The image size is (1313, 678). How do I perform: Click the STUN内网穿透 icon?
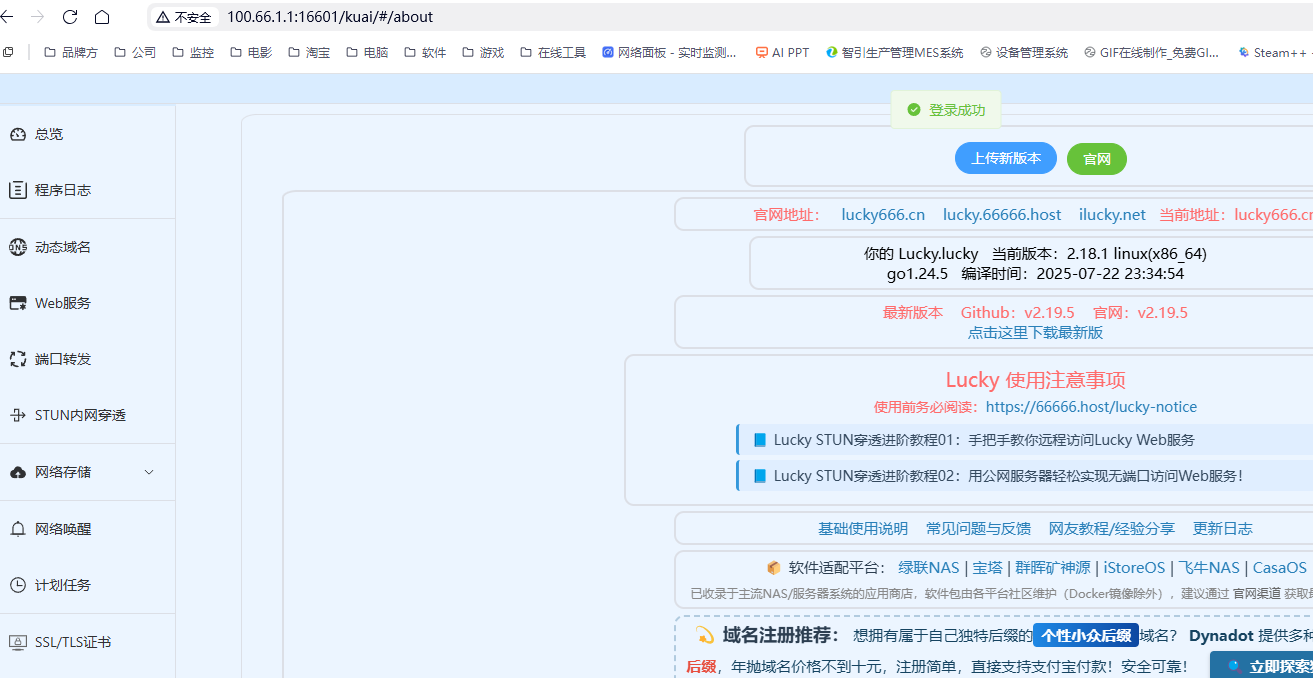coord(18,415)
